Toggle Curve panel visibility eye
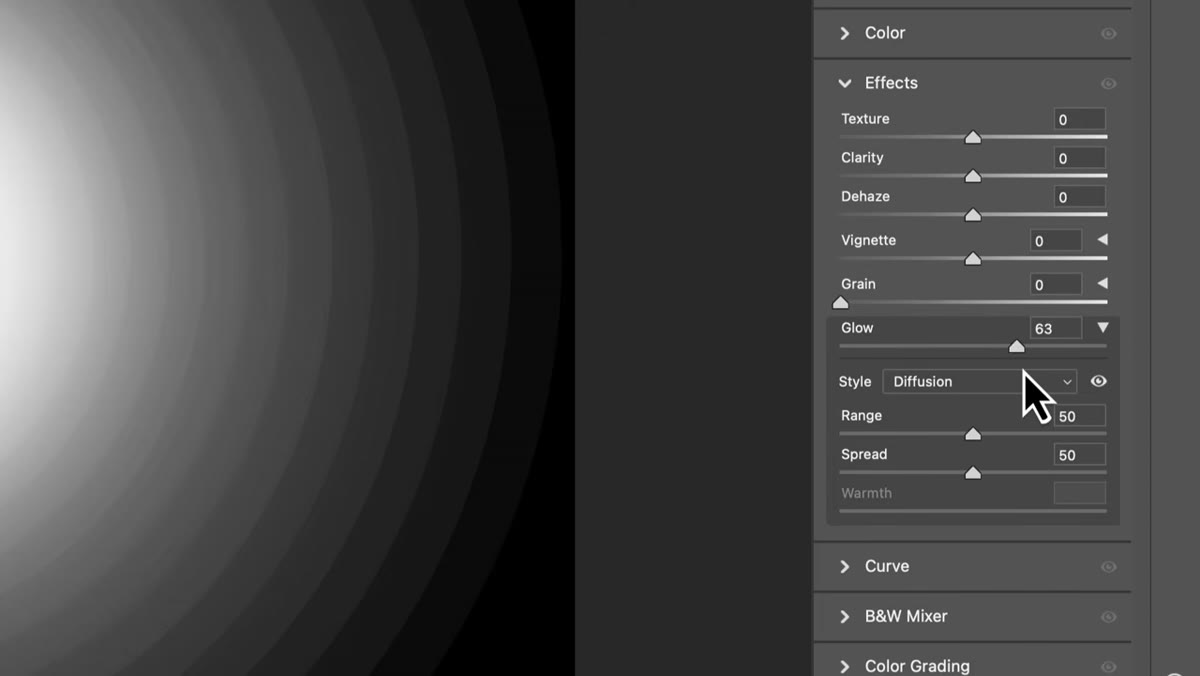Screen dimensions: 1200x676 (1108, 567)
